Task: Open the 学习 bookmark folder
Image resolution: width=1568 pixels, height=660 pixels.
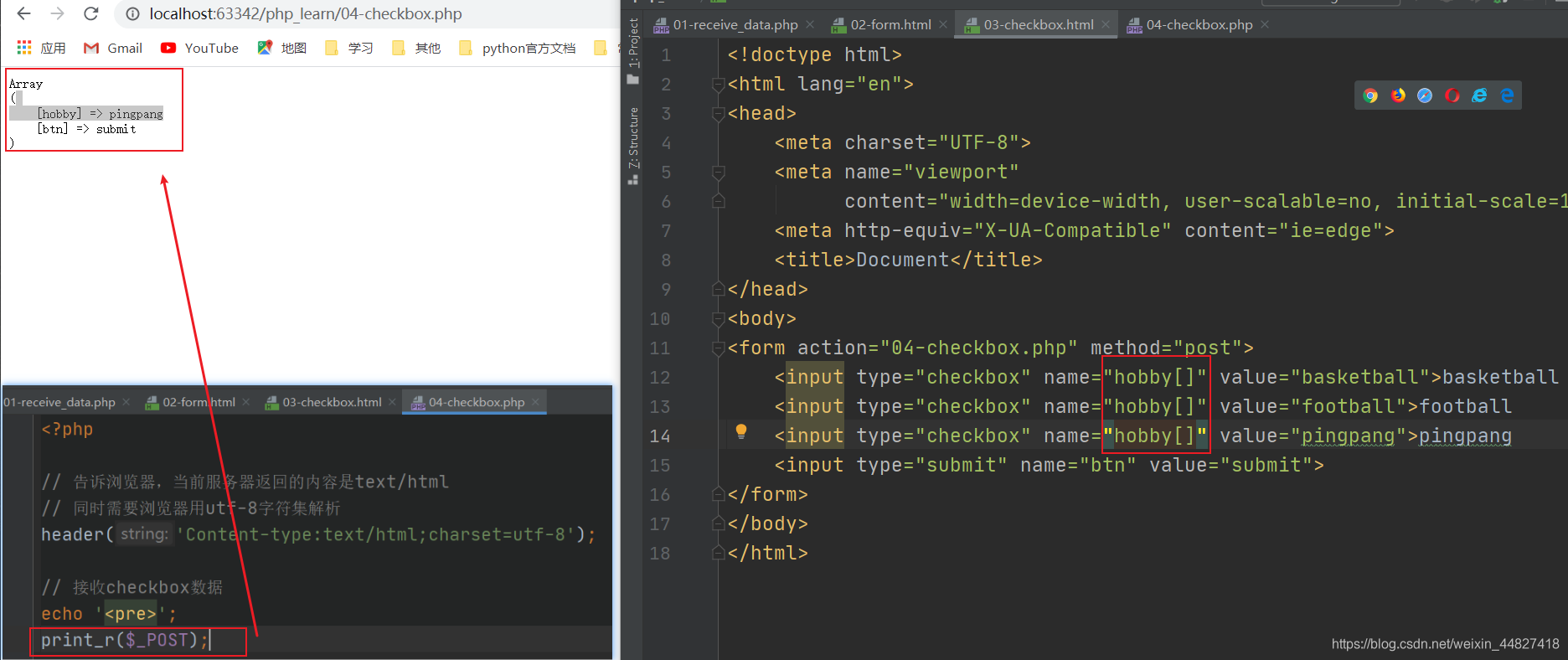Action: (349, 48)
